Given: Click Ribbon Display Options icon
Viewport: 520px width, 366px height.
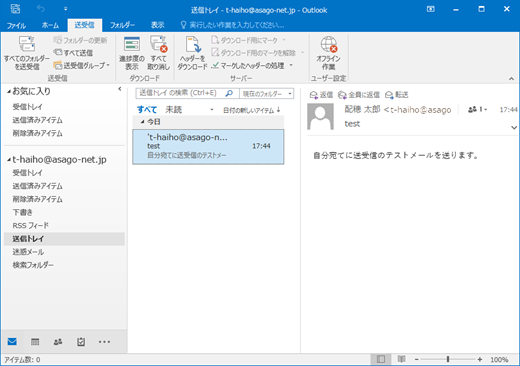Looking at the screenshot, I should 431,9.
